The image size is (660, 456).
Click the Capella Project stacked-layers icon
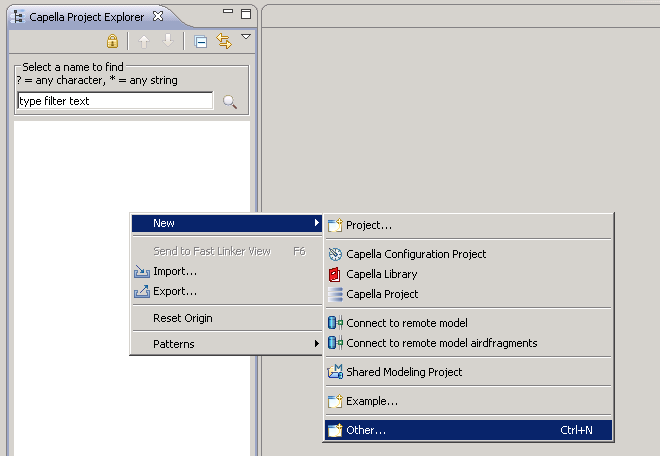[x=335, y=294]
